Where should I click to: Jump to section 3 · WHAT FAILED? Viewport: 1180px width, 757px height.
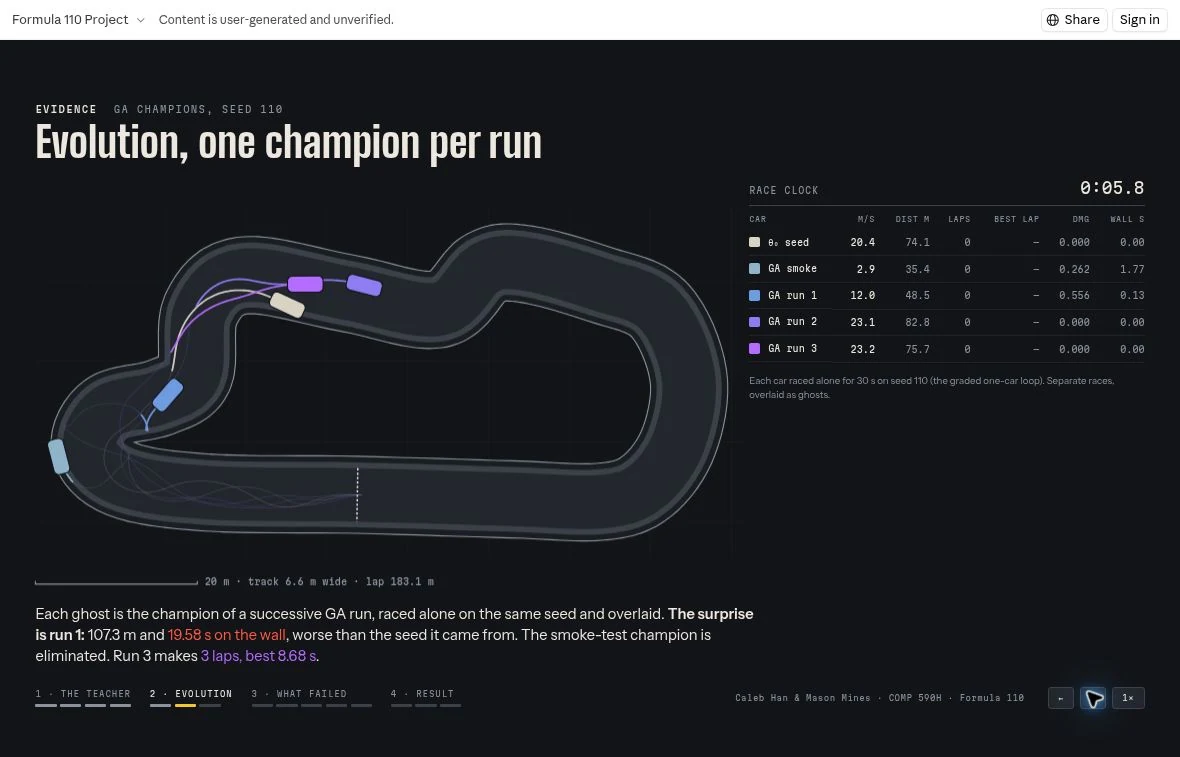pos(299,694)
